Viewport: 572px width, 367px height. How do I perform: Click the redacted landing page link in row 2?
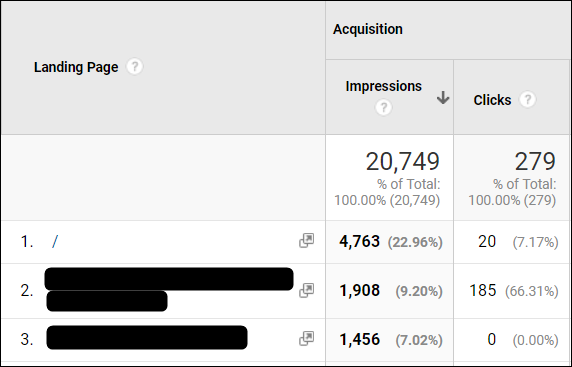(169, 289)
